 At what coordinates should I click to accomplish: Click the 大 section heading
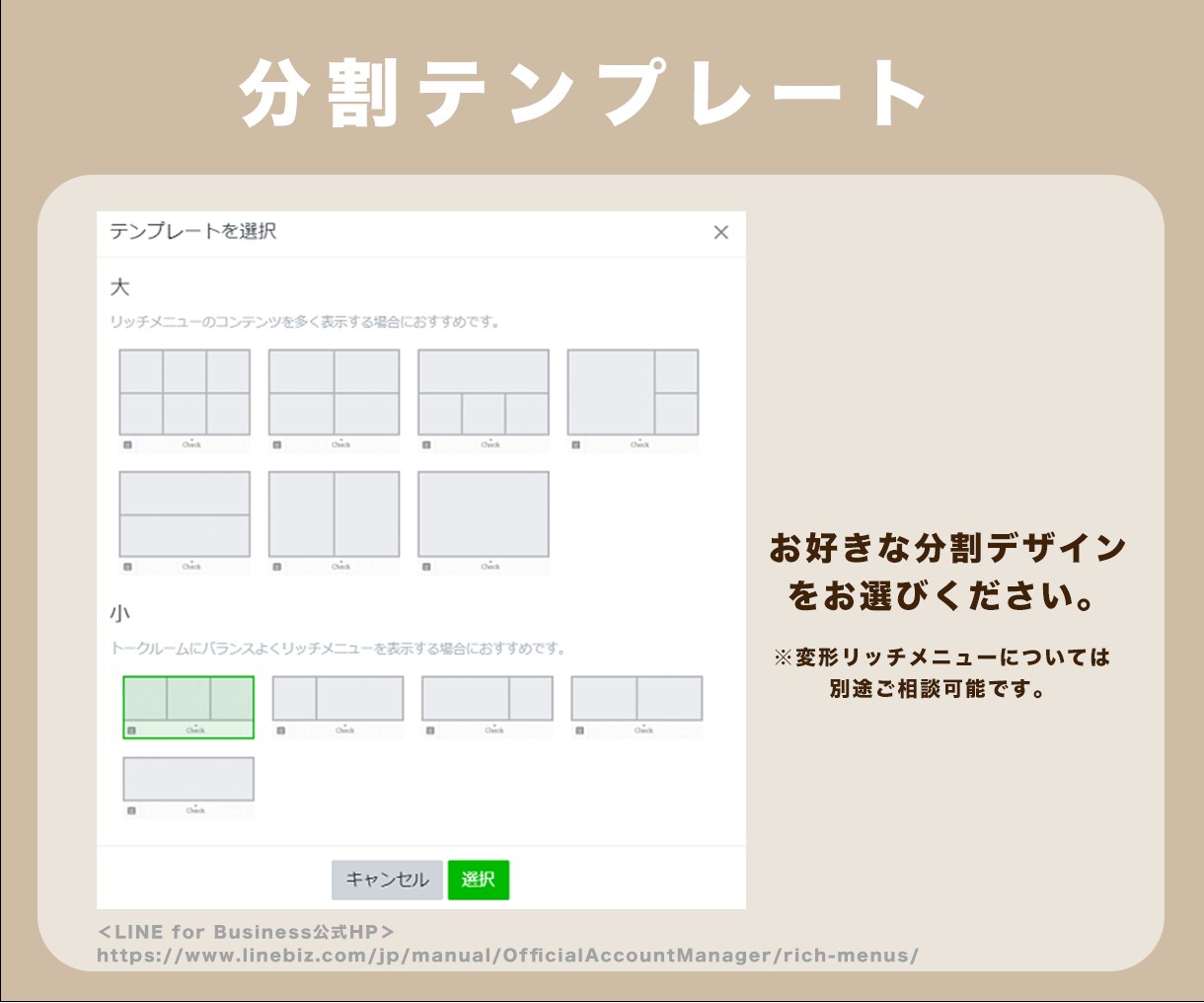pos(119,287)
